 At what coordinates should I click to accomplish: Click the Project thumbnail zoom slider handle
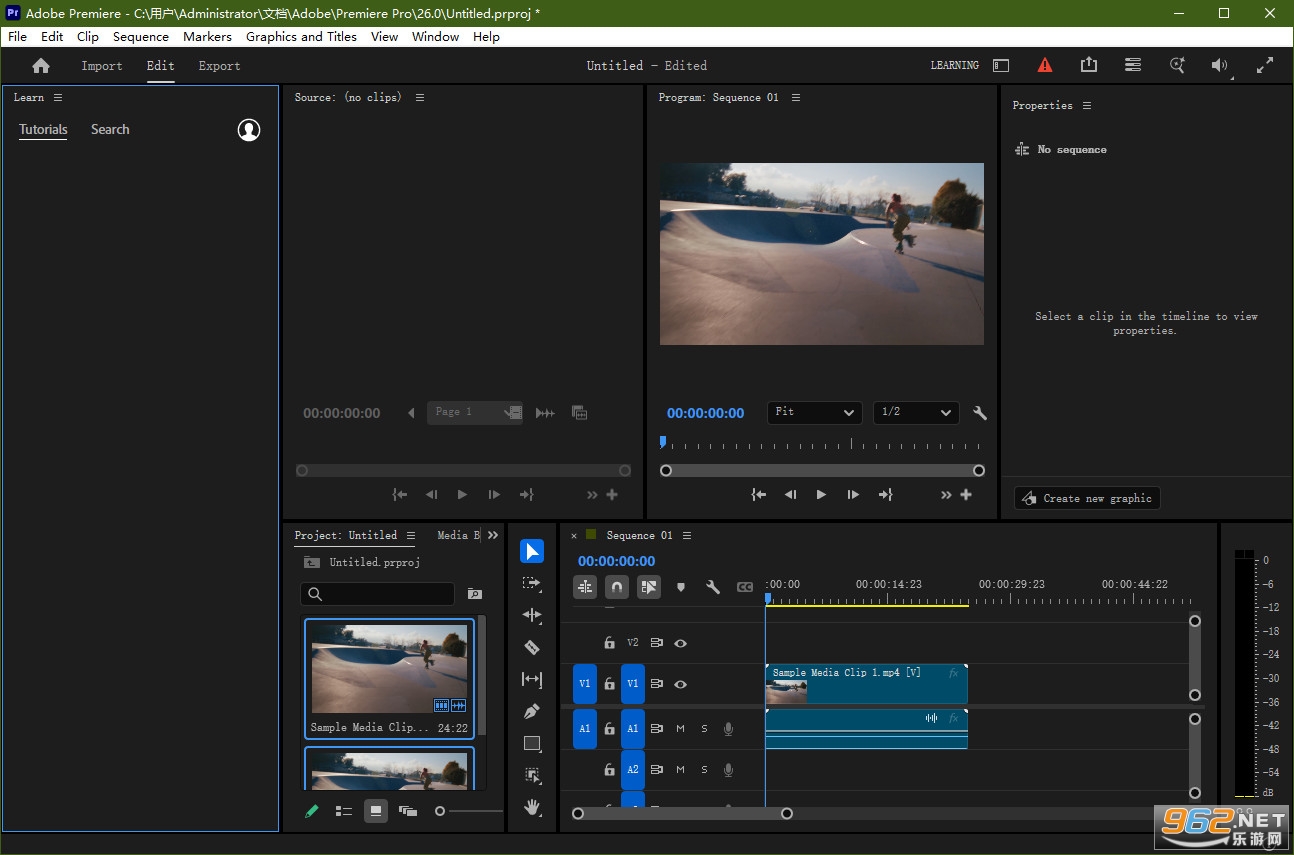tap(440, 811)
